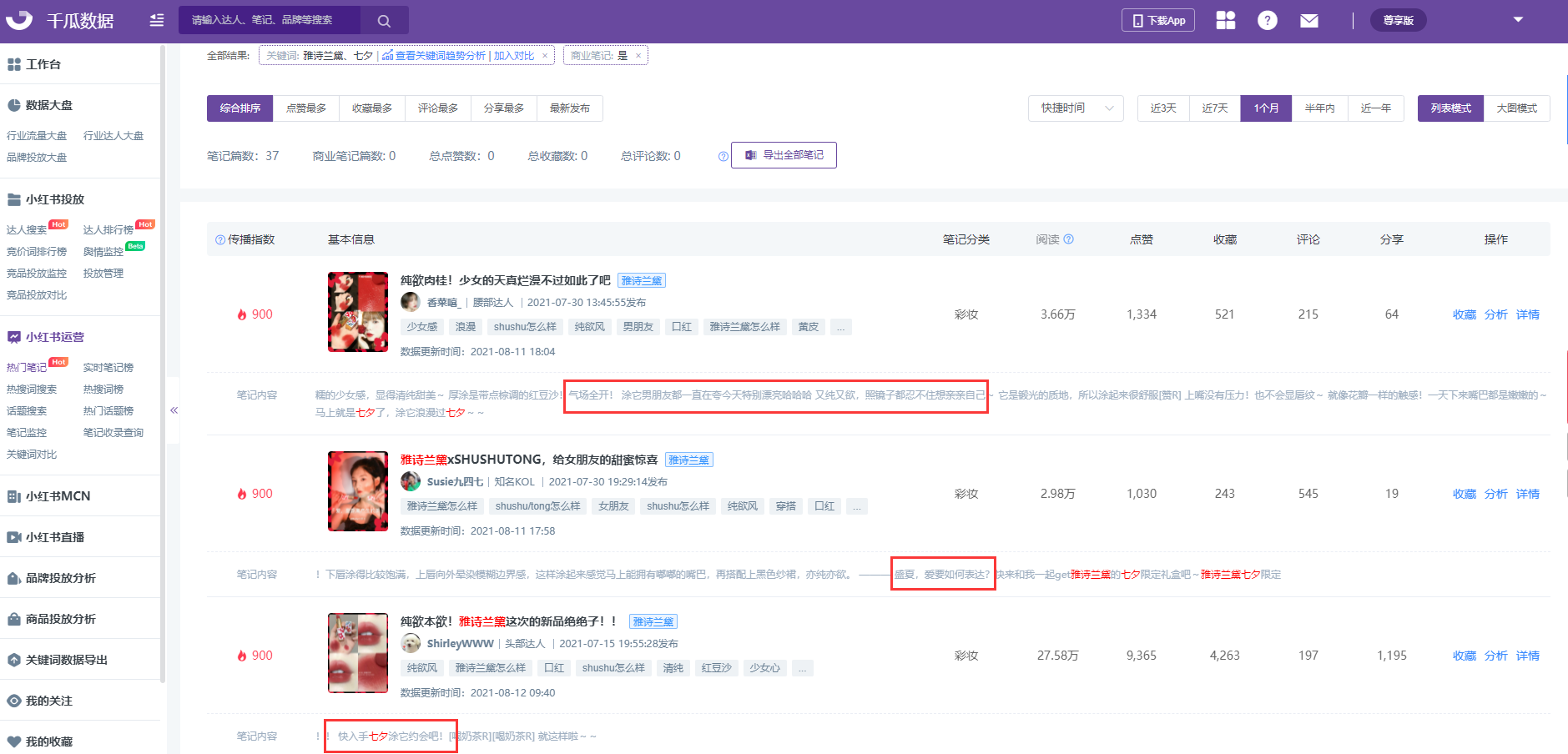Screen dimensions: 1568x754
Task: Collapse the sidebar menu toggle icon
Action: click(x=157, y=20)
